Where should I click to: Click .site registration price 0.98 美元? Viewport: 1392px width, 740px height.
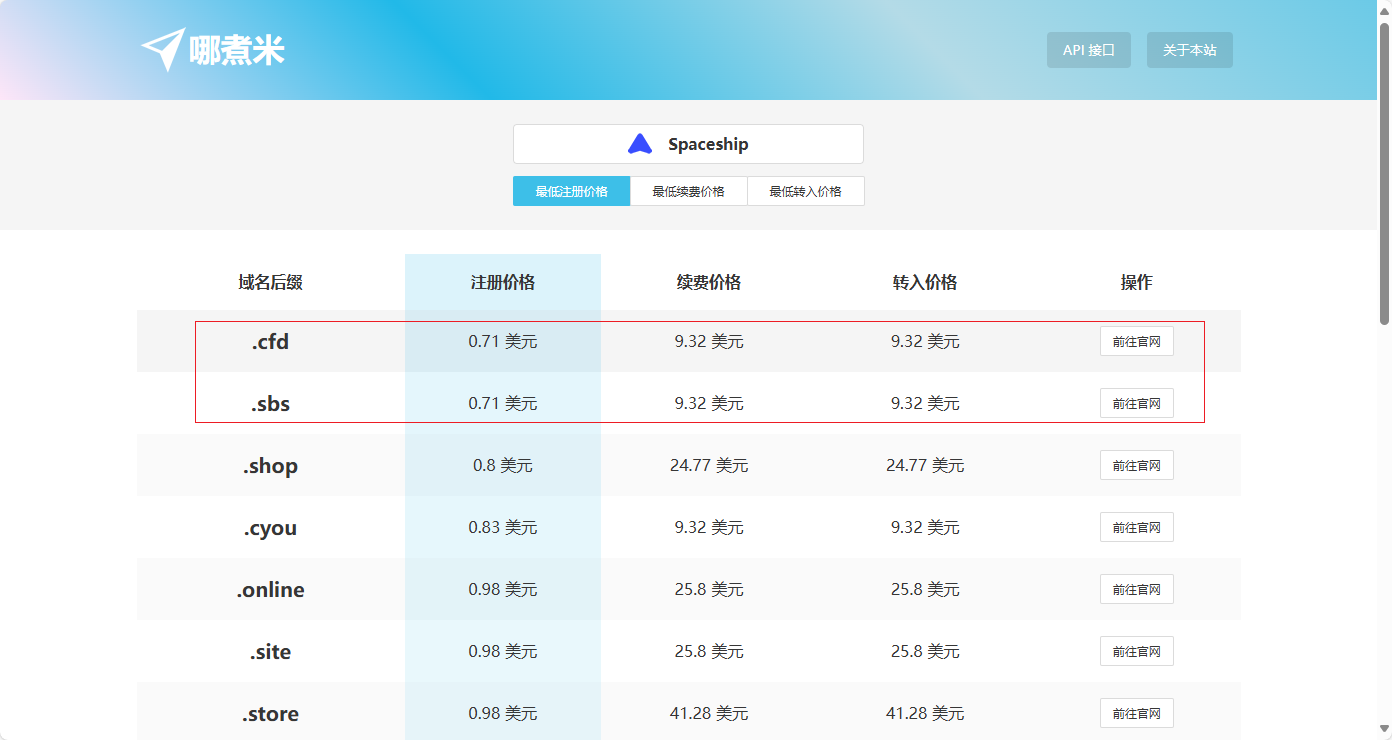(503, 651)
